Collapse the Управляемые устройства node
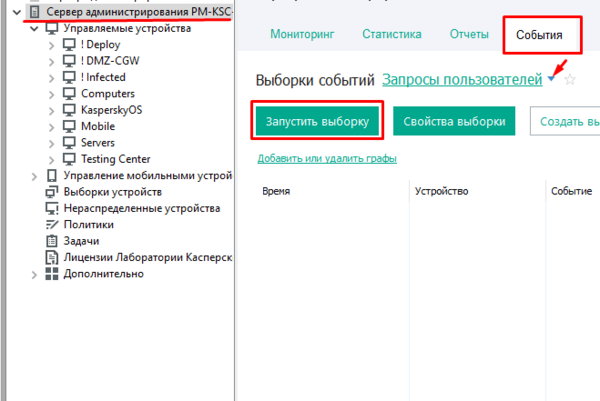Screen dimensions: 600x401 pyautogui.click(x=34, y=29)
